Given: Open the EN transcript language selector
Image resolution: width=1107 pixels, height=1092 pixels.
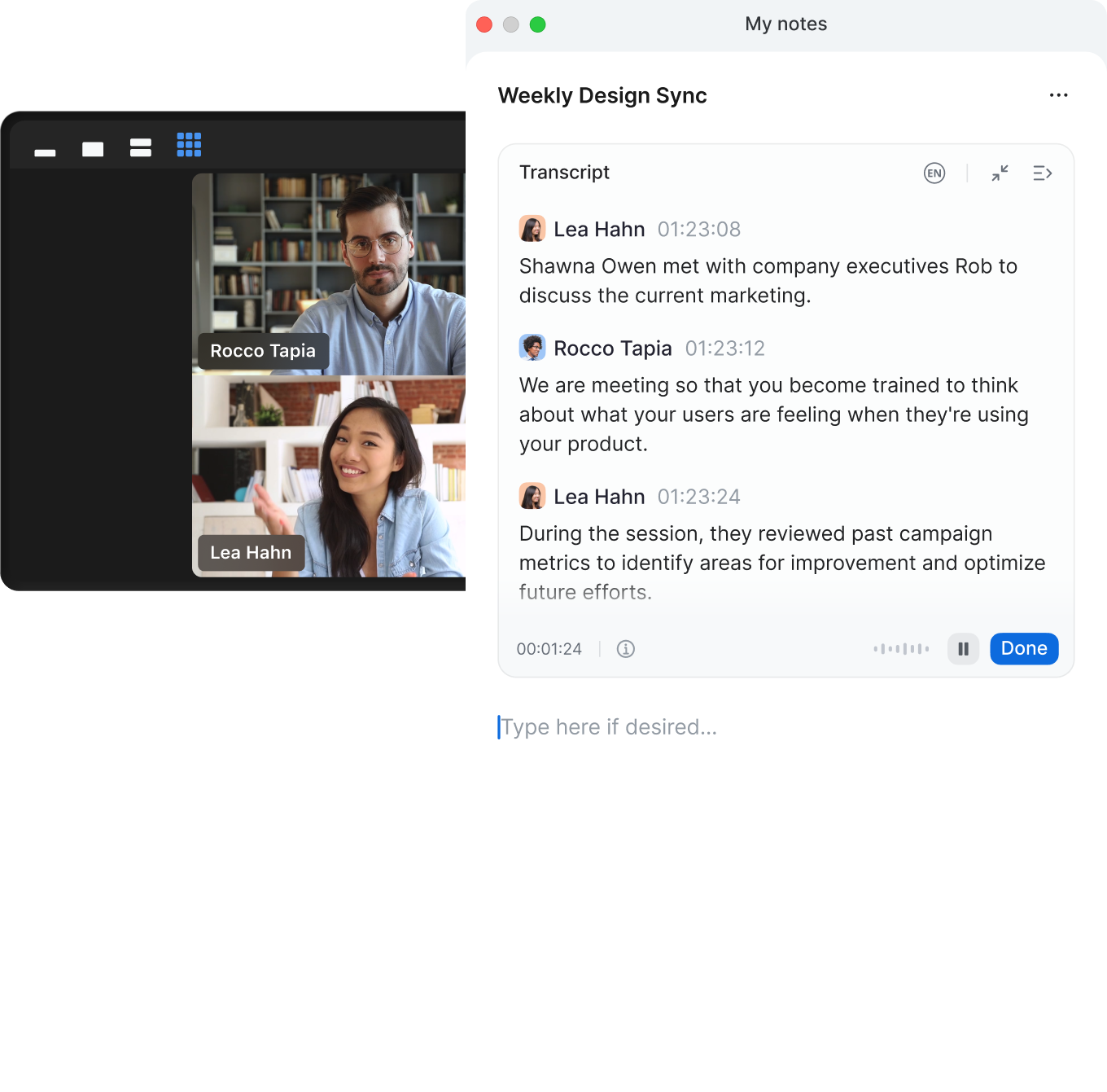Looking at the screenshot, I should (x=934, y=173).
